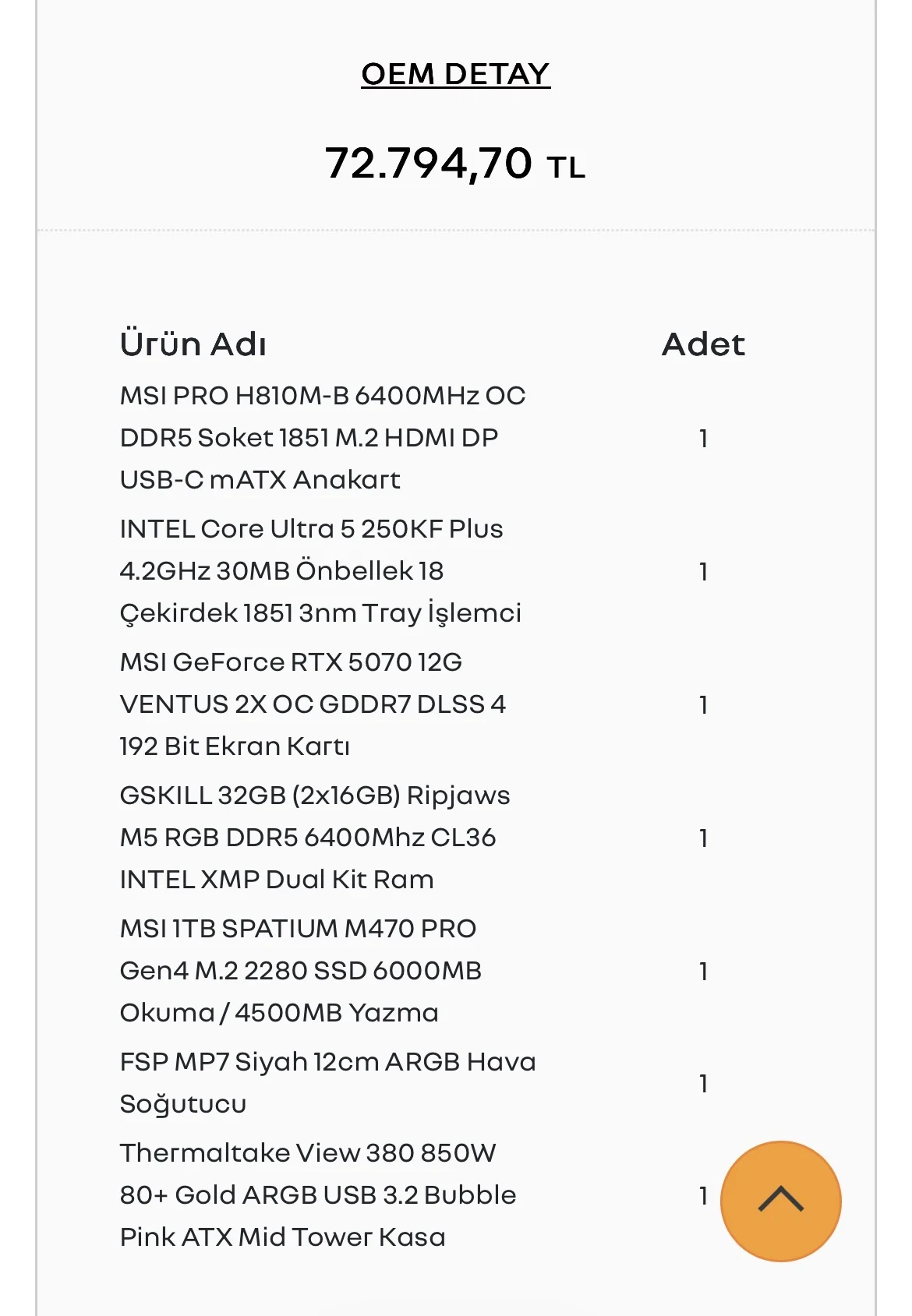
Task: Click the Adet column header
Action: (703, 344)
